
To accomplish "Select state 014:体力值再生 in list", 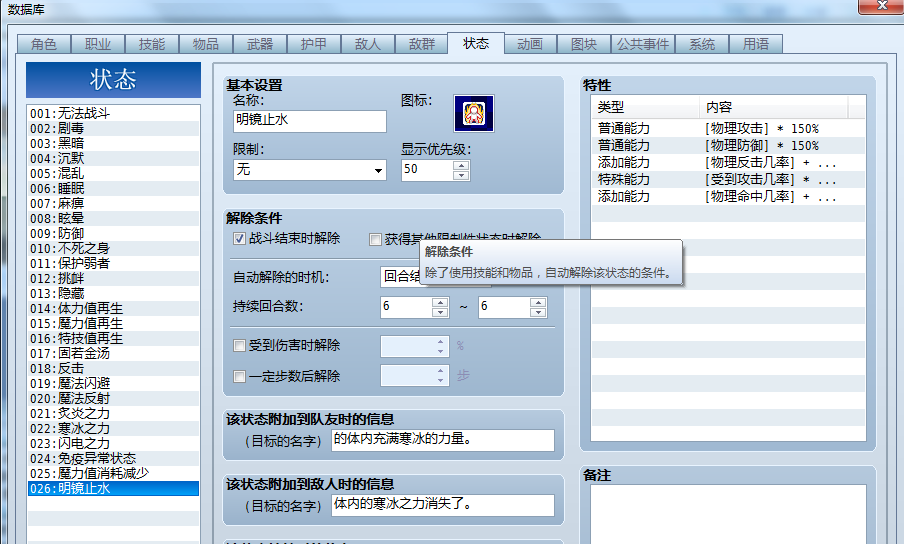I will 114,308.
